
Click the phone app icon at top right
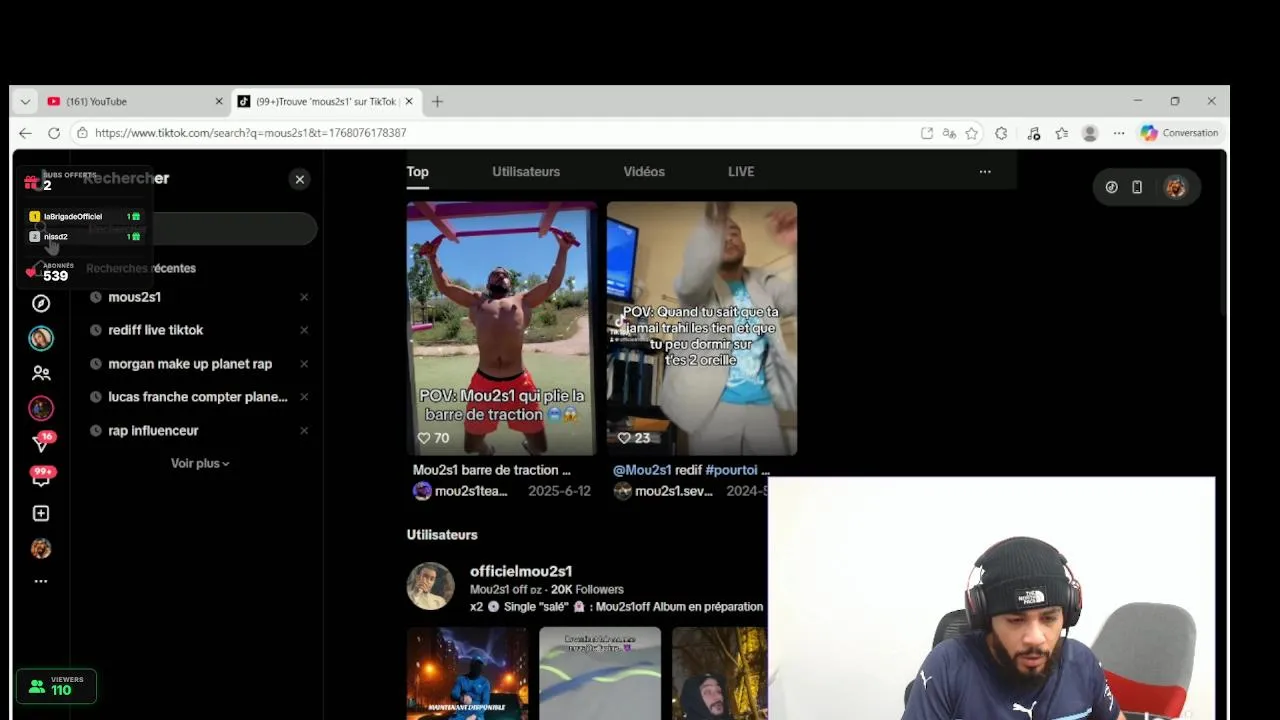point(1137,187)
